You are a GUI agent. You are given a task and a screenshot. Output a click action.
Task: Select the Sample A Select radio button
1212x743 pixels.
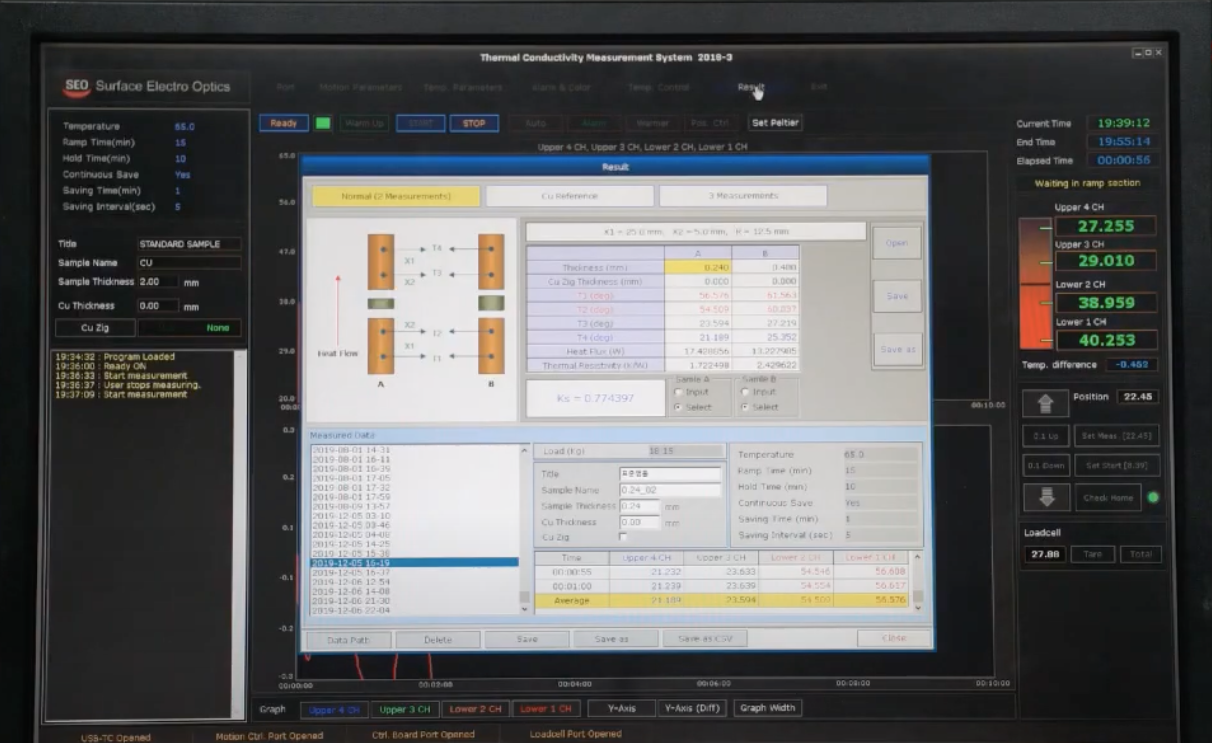(x=678, y=407)
